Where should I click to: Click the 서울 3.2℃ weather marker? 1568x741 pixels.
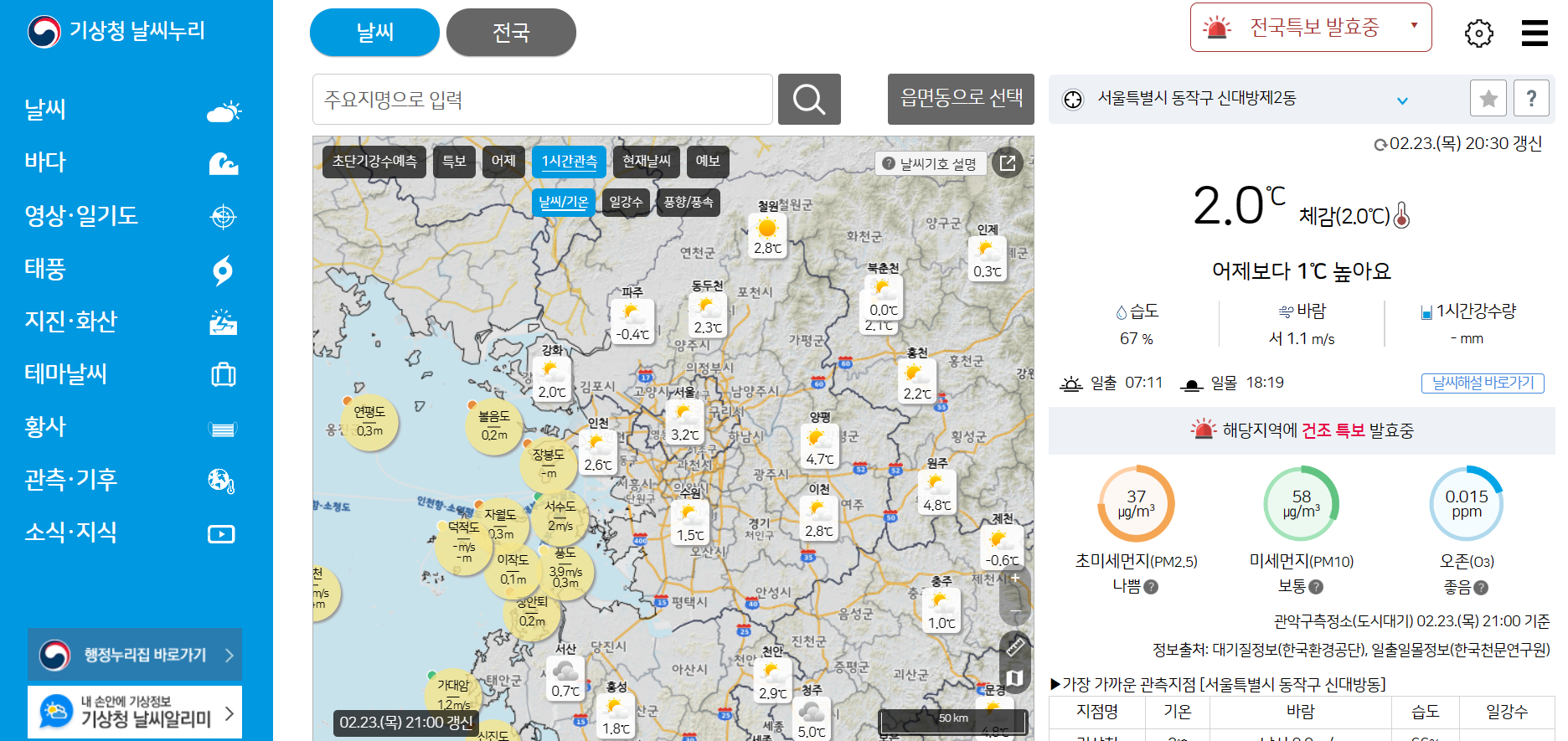685,422
